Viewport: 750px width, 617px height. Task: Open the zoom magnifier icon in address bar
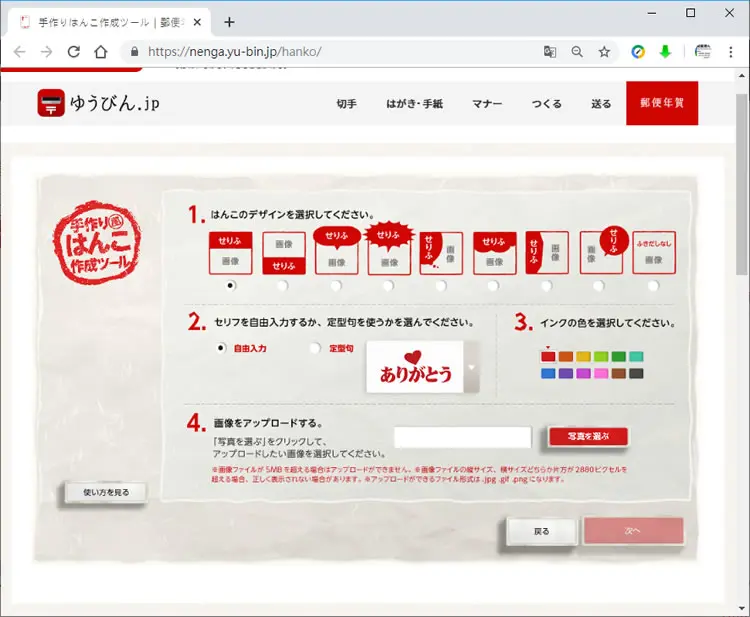pyautogui.click(x=577, y=52)
